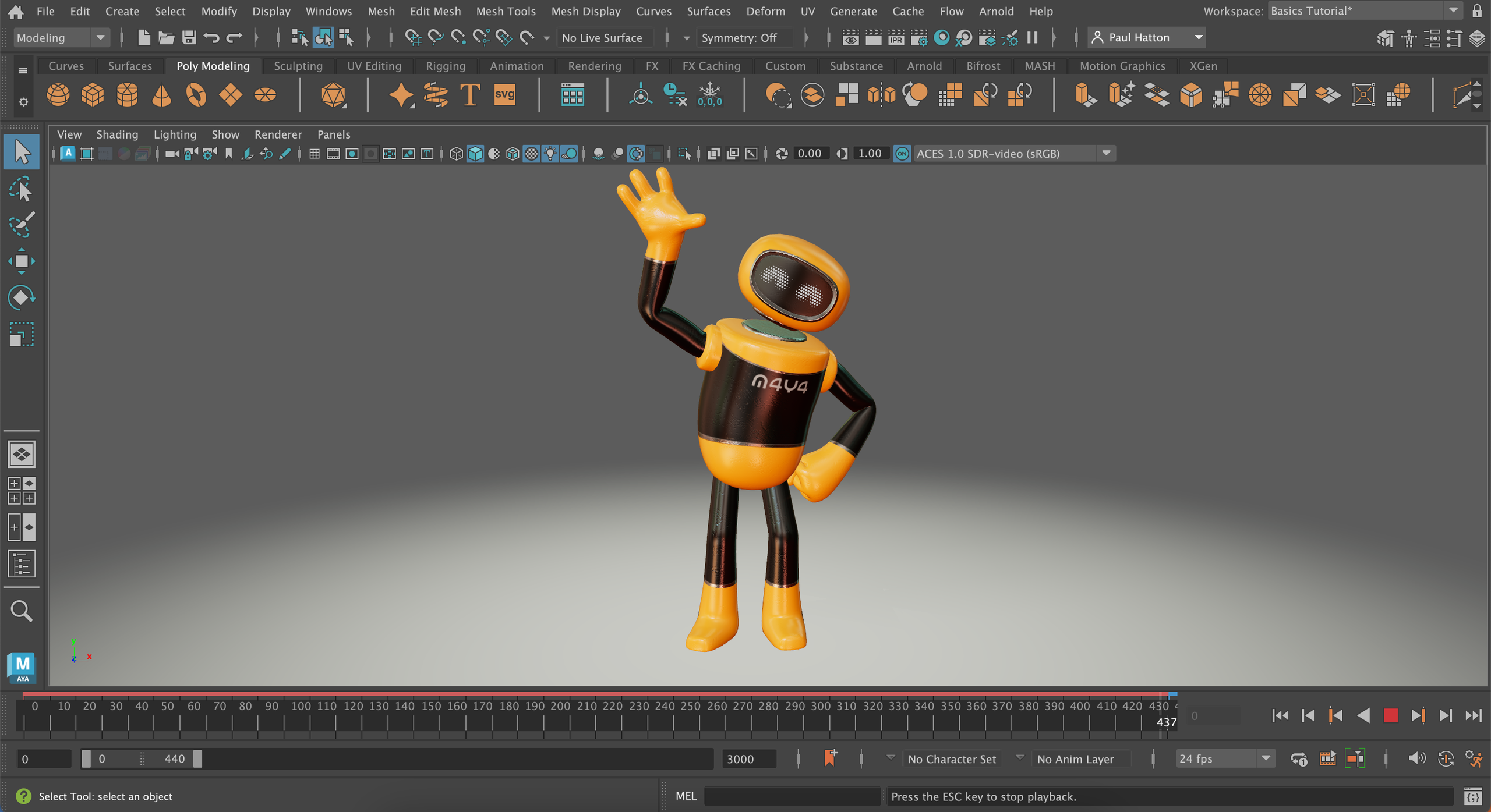Open the color management dropdown showing ACES 1.0

click(x=1106, y=153)
